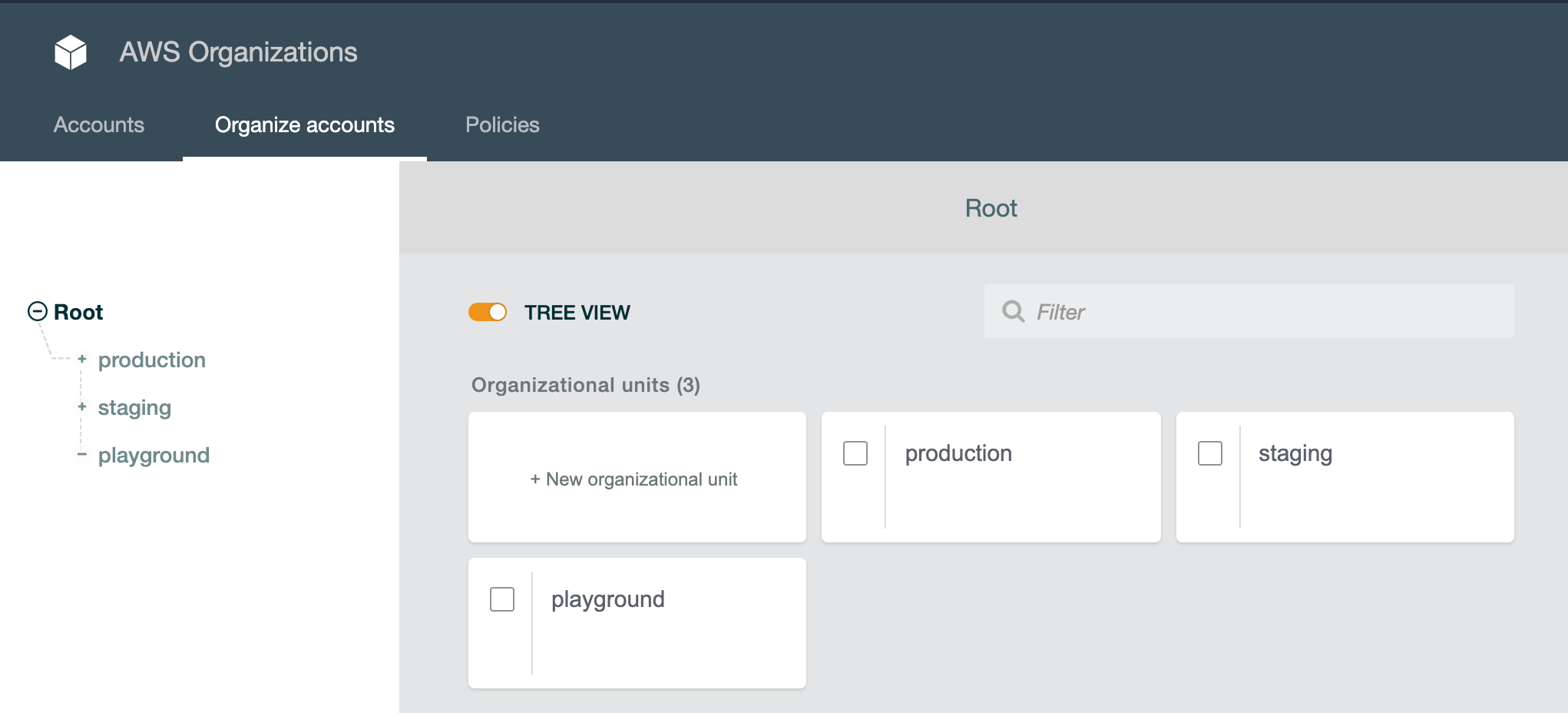1568x713 pixels.
Task: Toggle the Tree View switch off
Action: point(488,312)
